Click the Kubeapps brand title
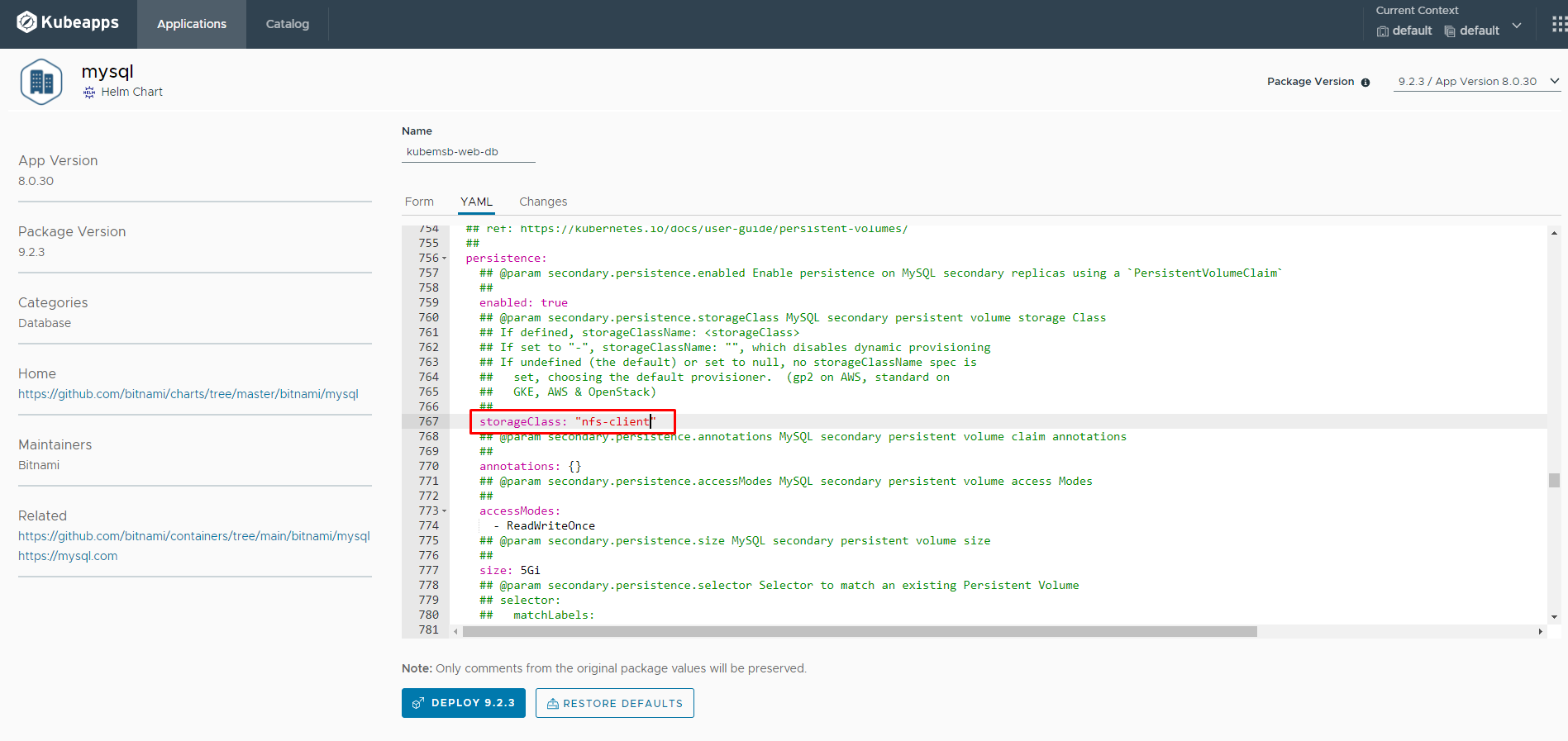 coord(80,22)
